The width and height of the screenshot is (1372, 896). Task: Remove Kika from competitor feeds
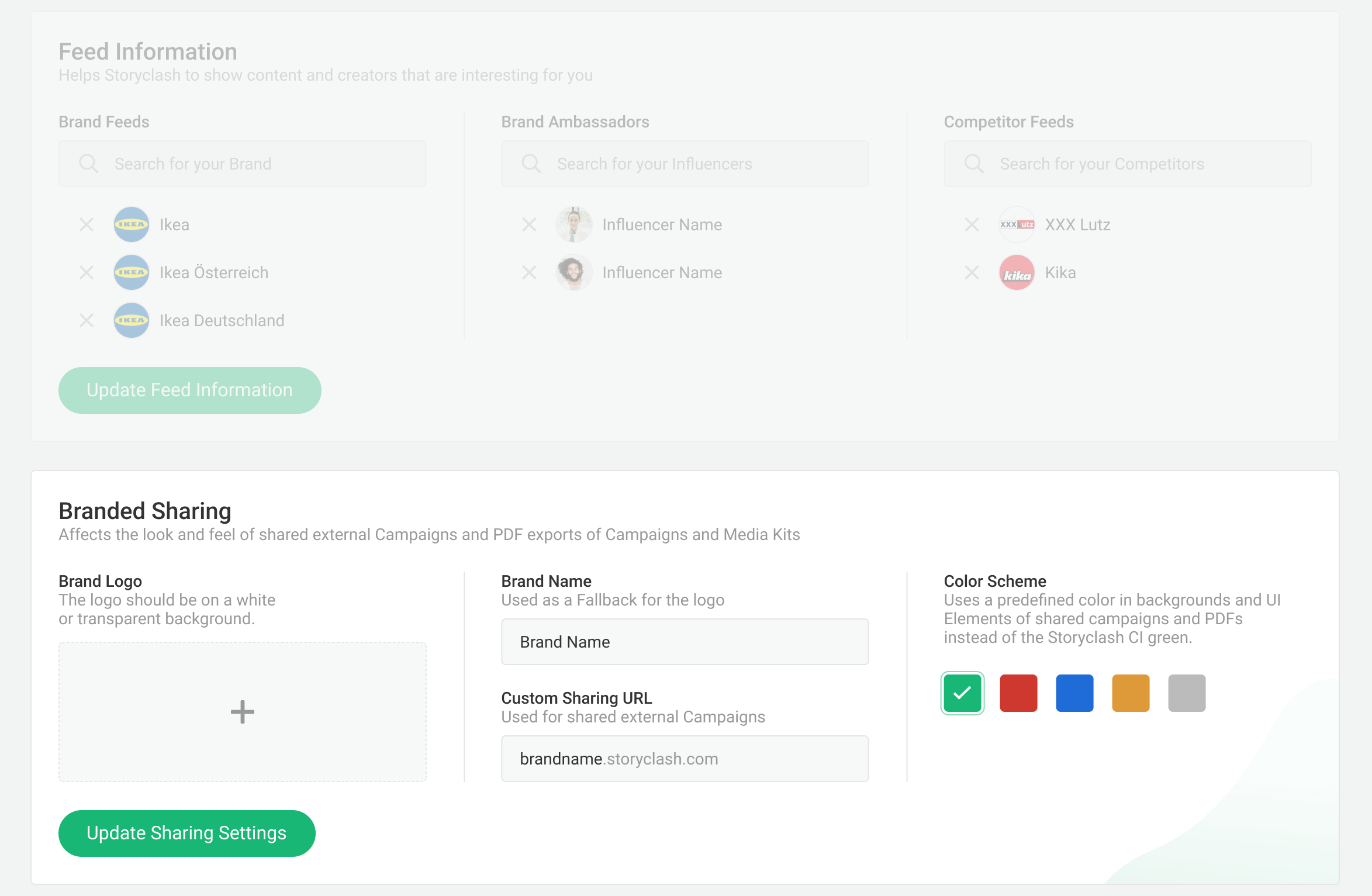972,272
